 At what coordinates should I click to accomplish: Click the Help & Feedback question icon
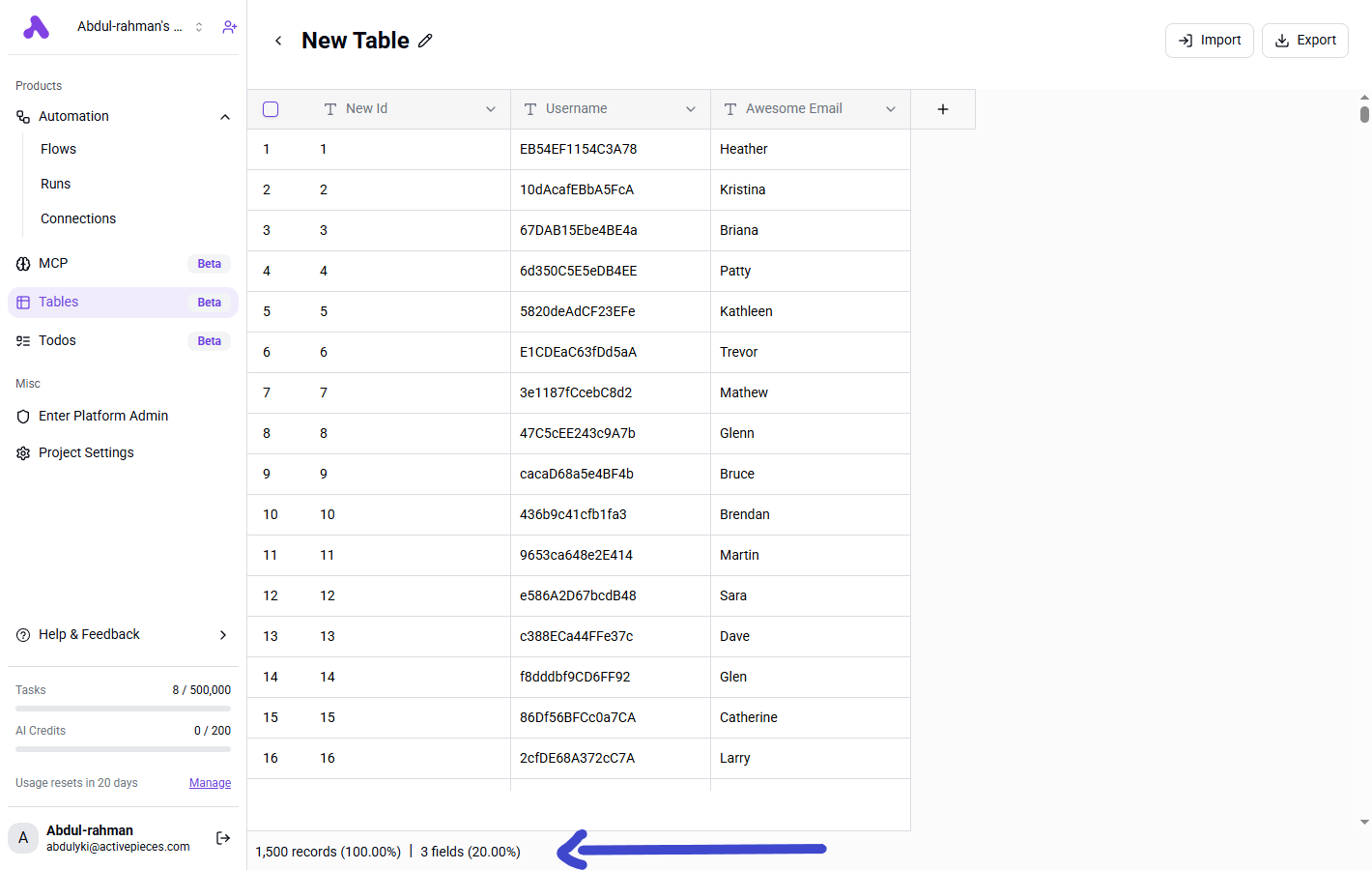(x=23, y=635)
